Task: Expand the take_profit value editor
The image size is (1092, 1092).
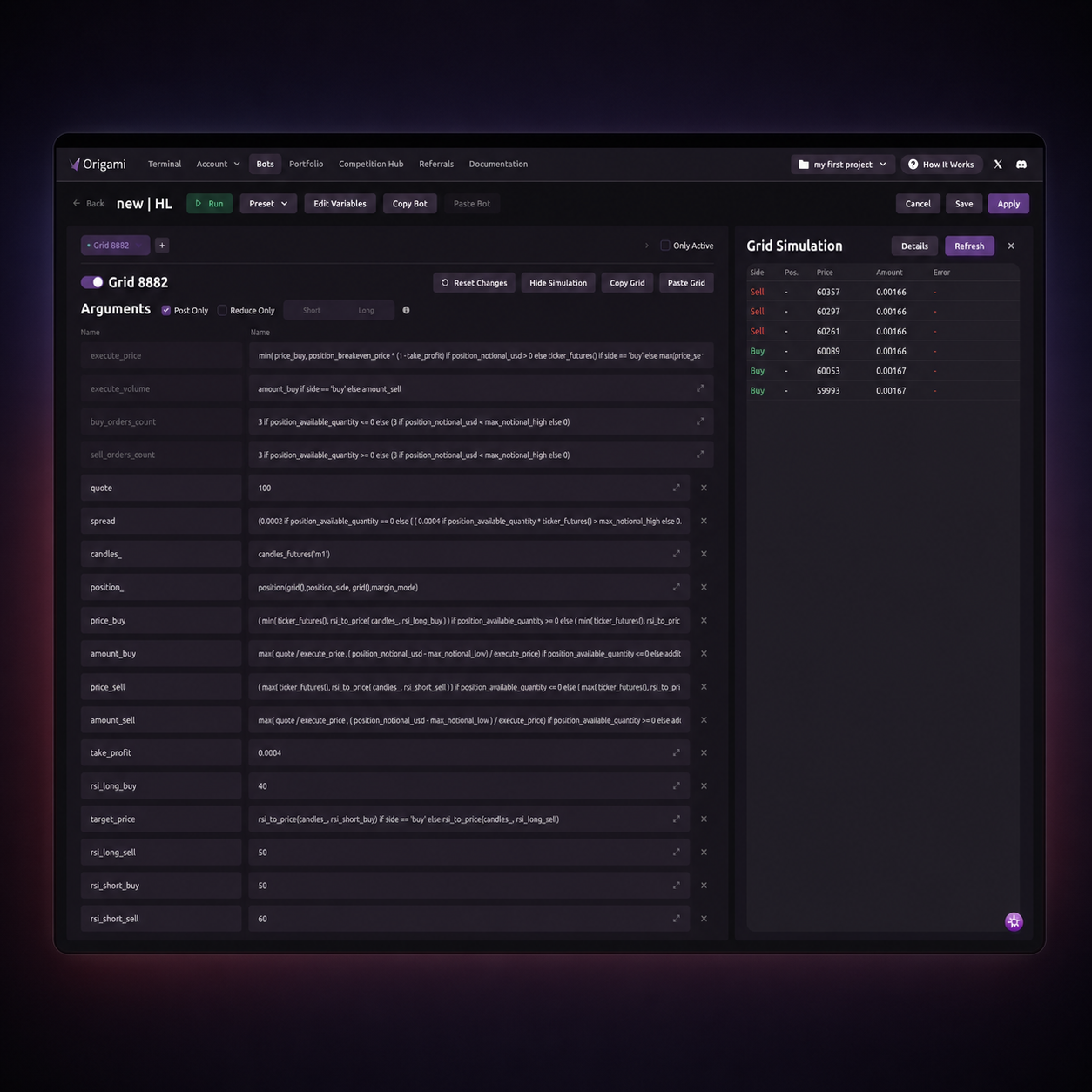Action: [x=676, y=752]
